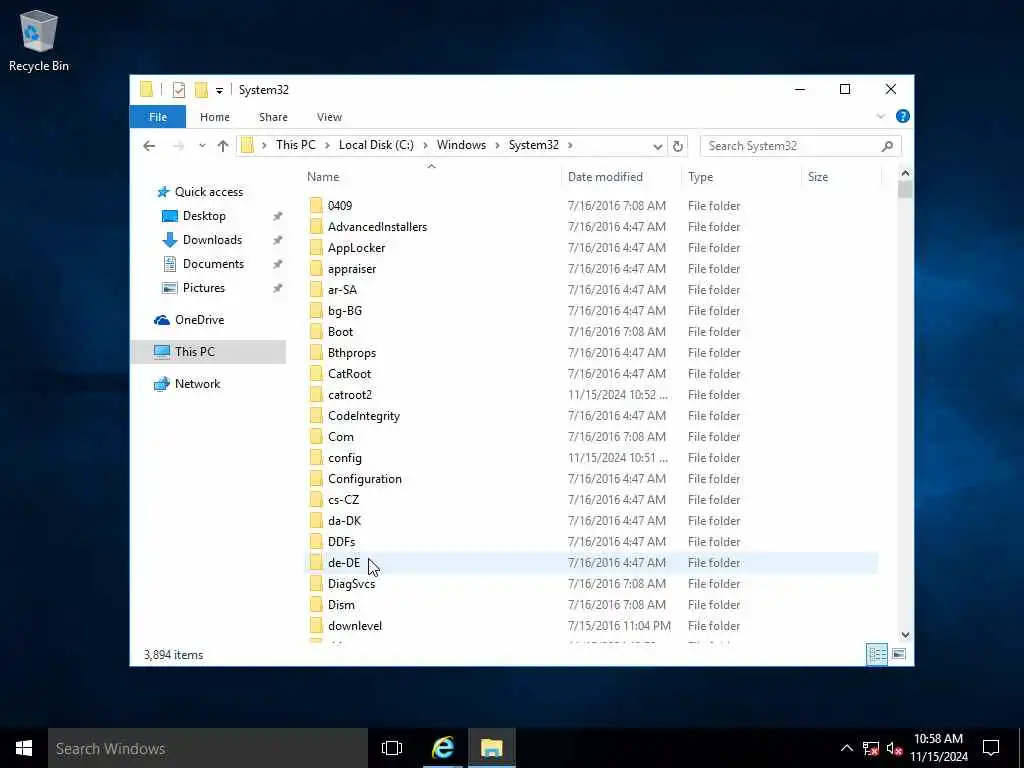This screenshot has width=1024, height=768.
Task: Open Downloads in the navigation pane
Action: tap(201, 240)
